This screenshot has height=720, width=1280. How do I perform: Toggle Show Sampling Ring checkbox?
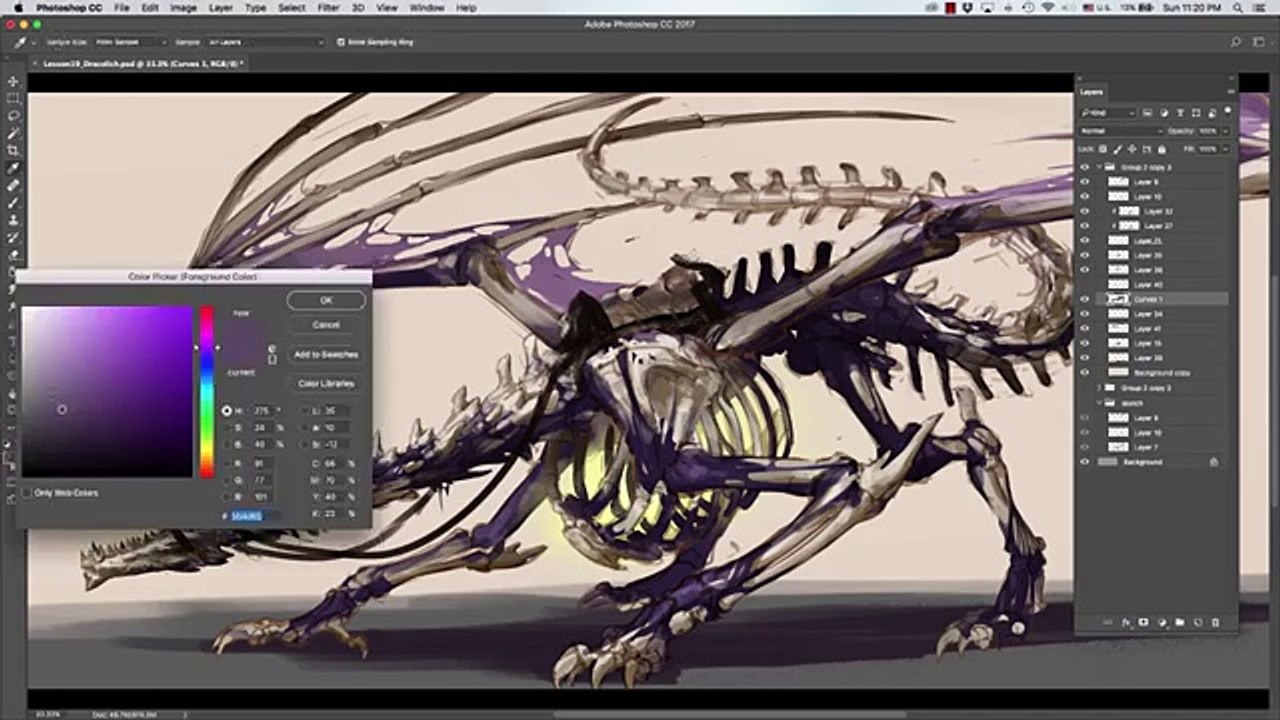click(341, 42)
